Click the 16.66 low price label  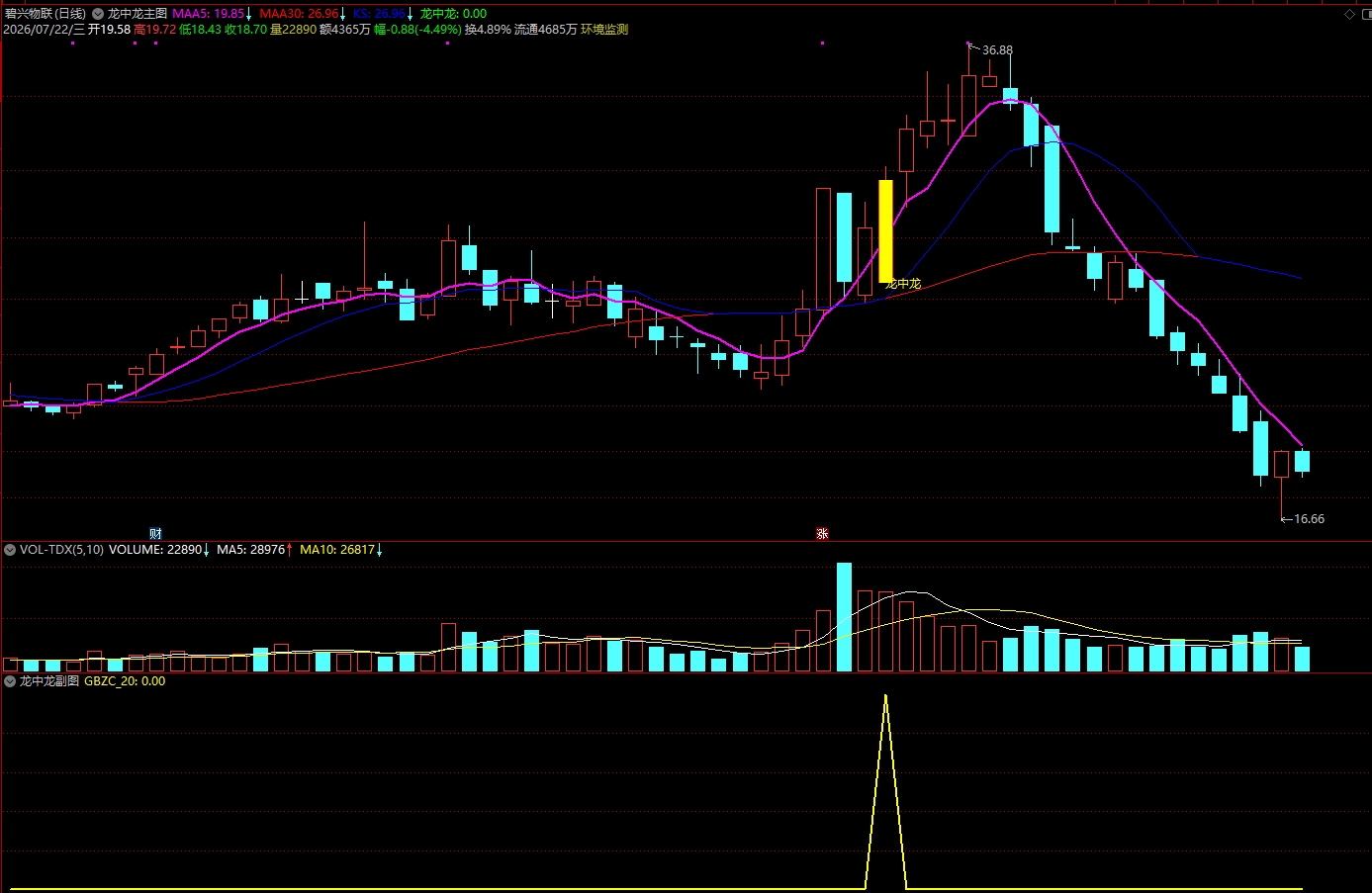(1309, 519)
